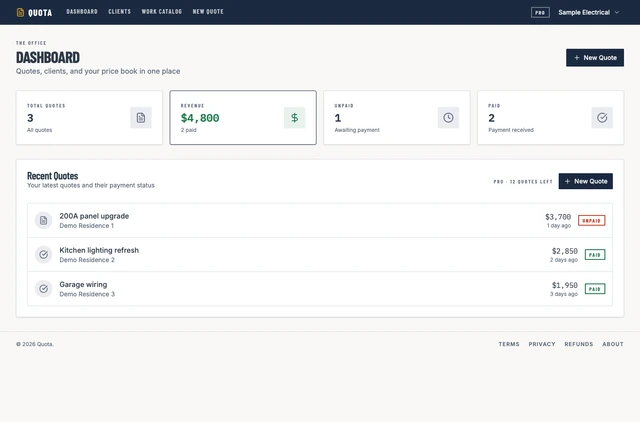Click the Total Quotes document icon
Image resolution: width=640 pixels, height=422 pixels.
pyautogui.click(x=141, y=118)
